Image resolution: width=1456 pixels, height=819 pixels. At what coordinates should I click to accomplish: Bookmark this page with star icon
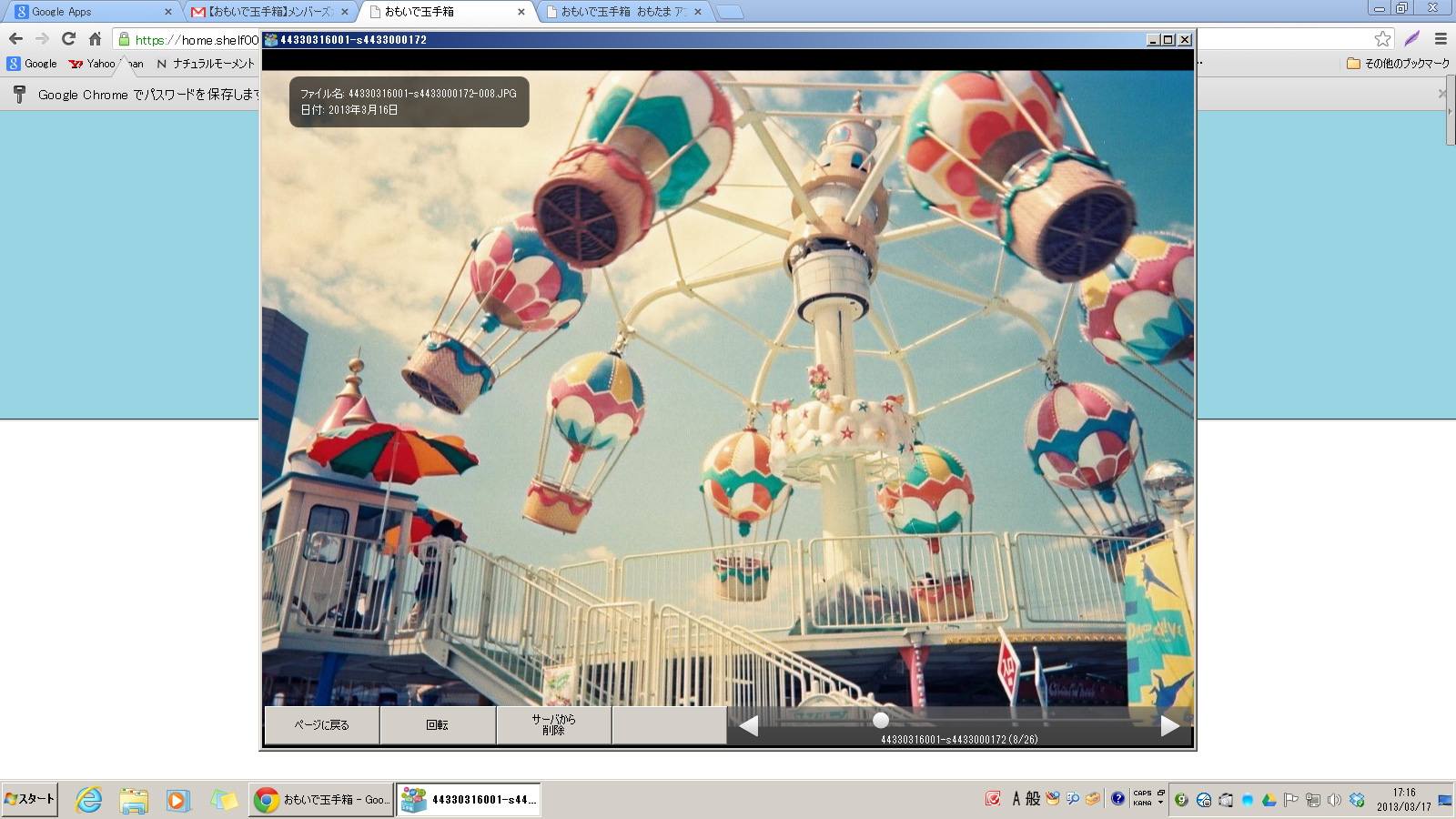click(x=1382, y=39)
